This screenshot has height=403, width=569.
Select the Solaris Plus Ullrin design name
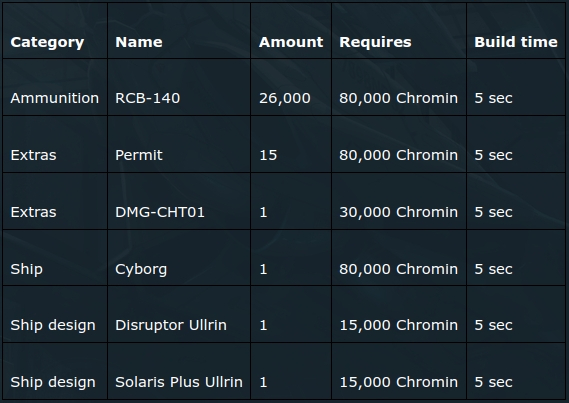click(179, 382)
